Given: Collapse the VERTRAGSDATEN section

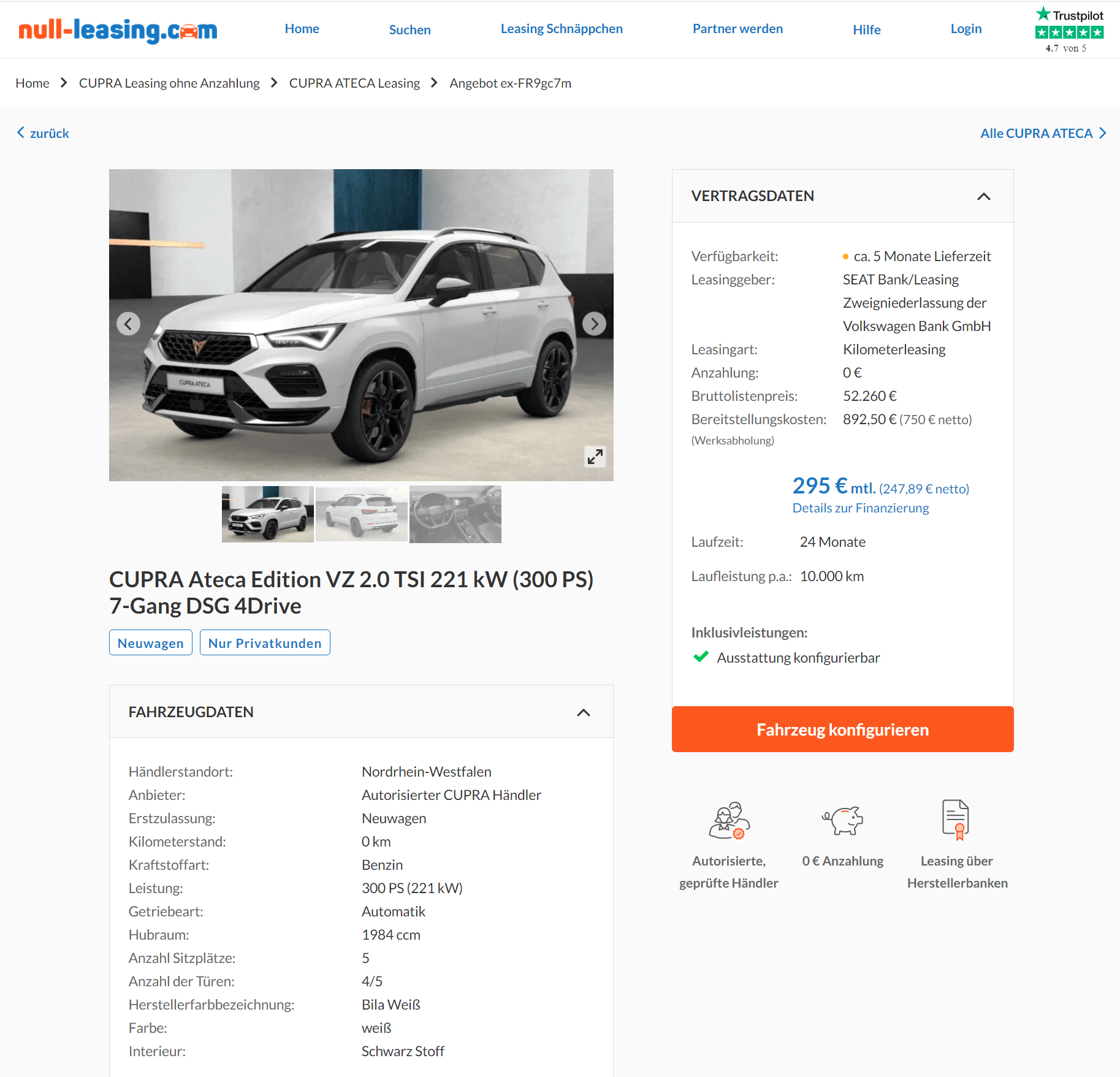Looking at the screenshot, I should 983,196.
